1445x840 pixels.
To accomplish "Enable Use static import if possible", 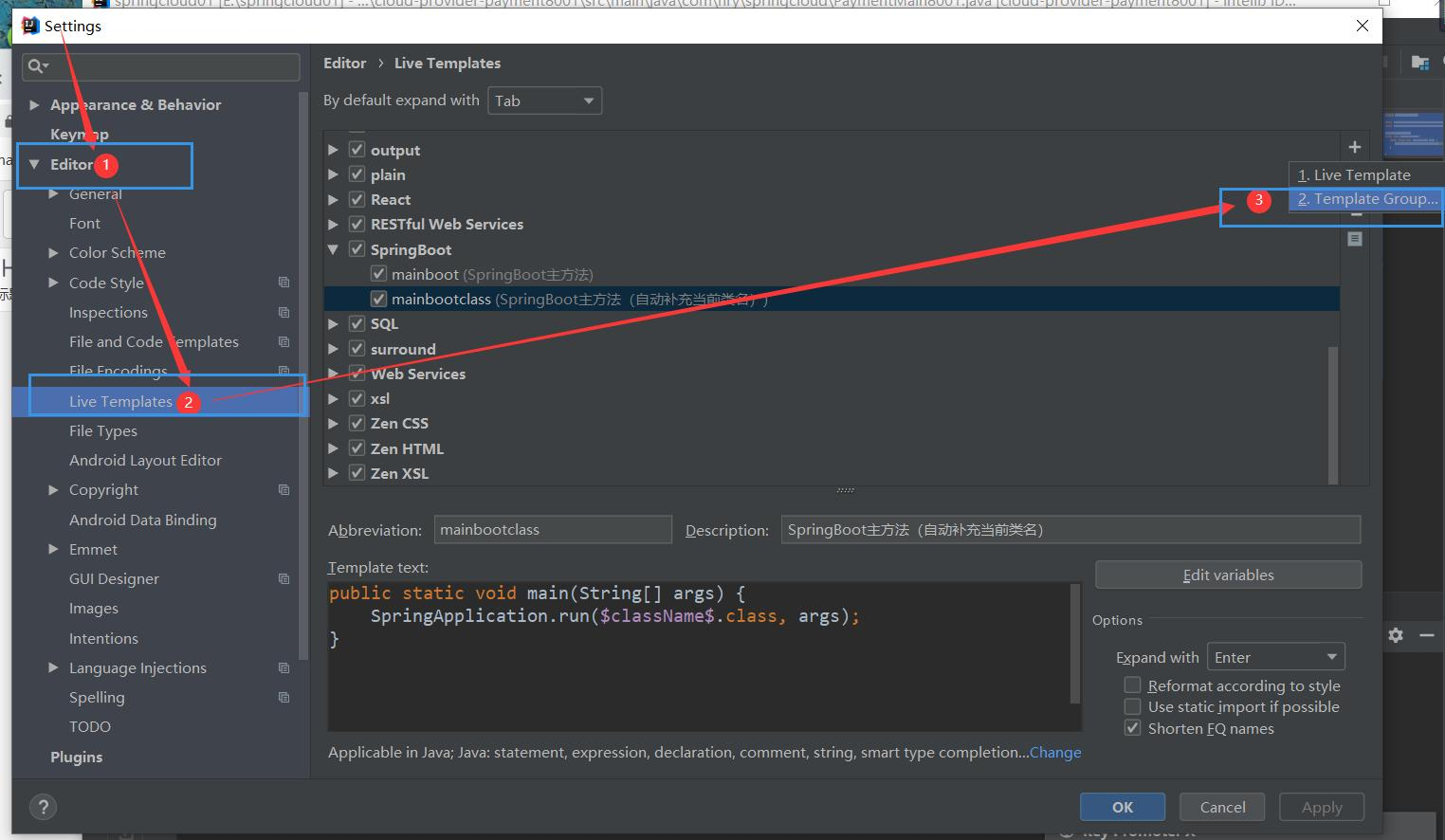I will (1132, 706).
